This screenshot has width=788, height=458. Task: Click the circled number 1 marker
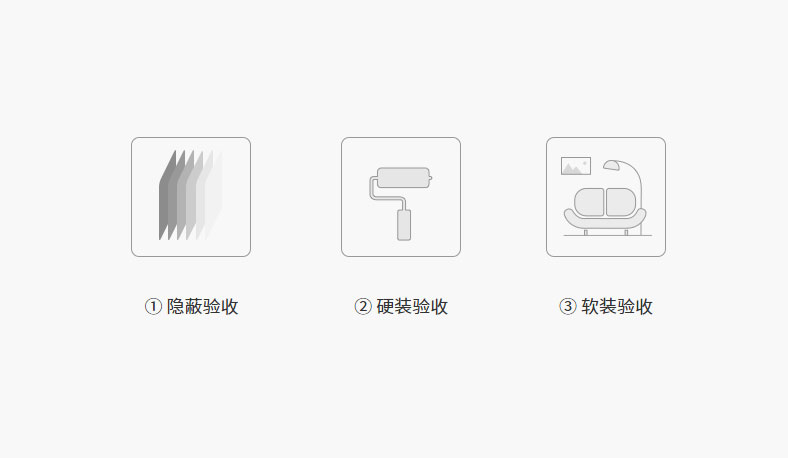pyautogui.click(x=153, y=306)
